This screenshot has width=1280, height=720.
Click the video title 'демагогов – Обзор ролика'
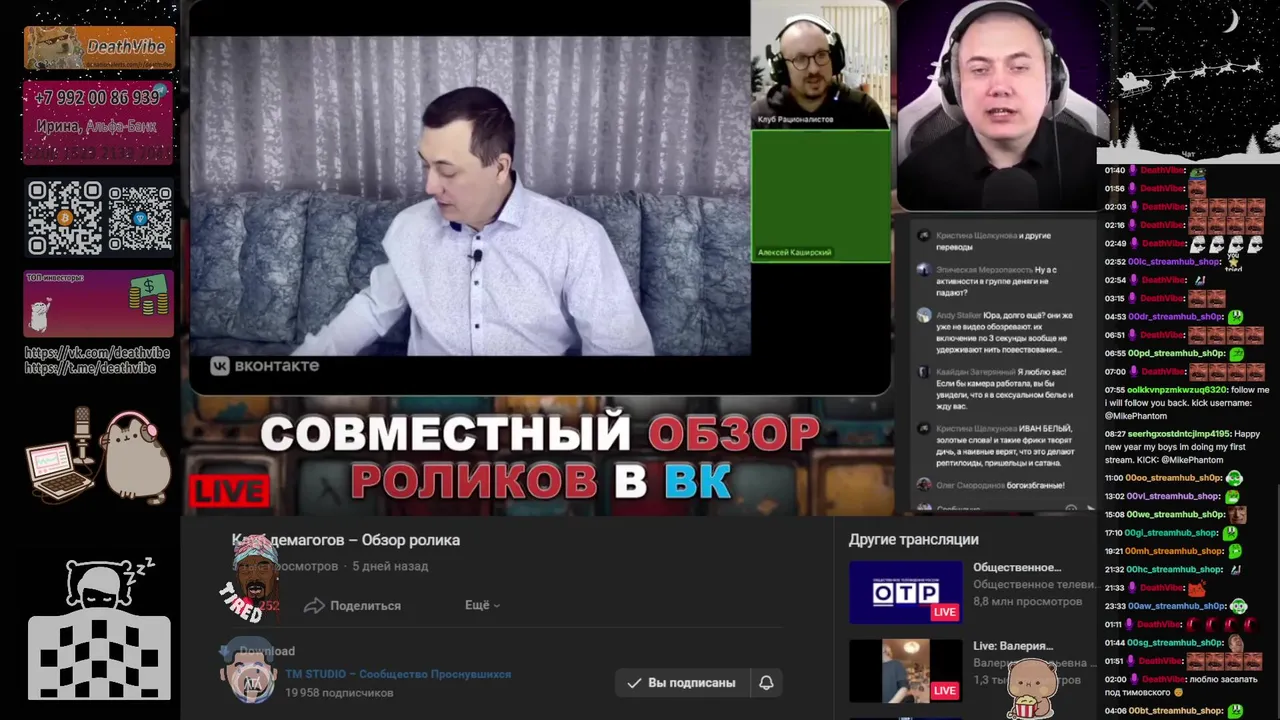pos(346,540)
